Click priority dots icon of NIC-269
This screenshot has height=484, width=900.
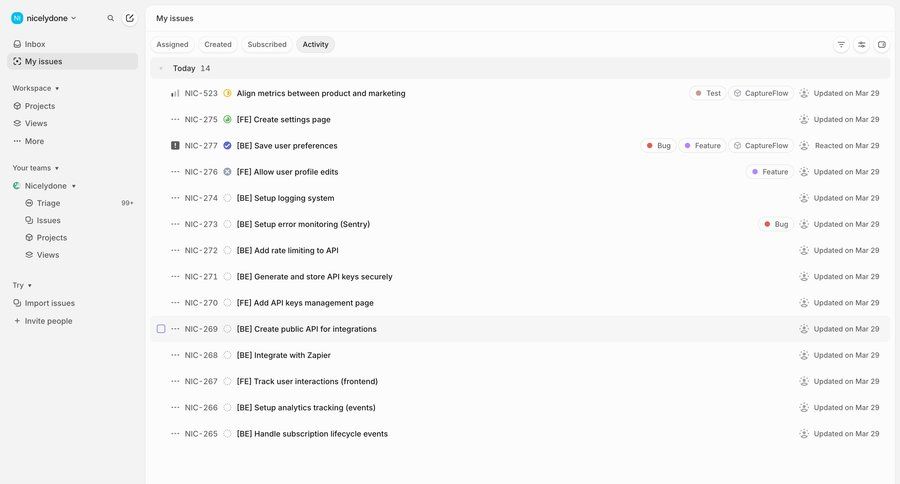click(x=175, y=329)
